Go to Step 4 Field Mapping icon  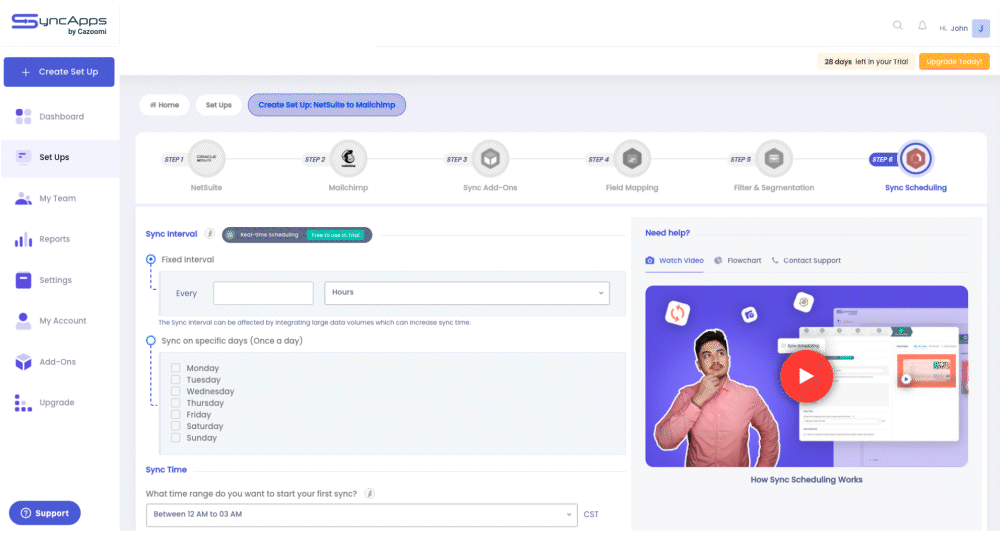point(632,158)
